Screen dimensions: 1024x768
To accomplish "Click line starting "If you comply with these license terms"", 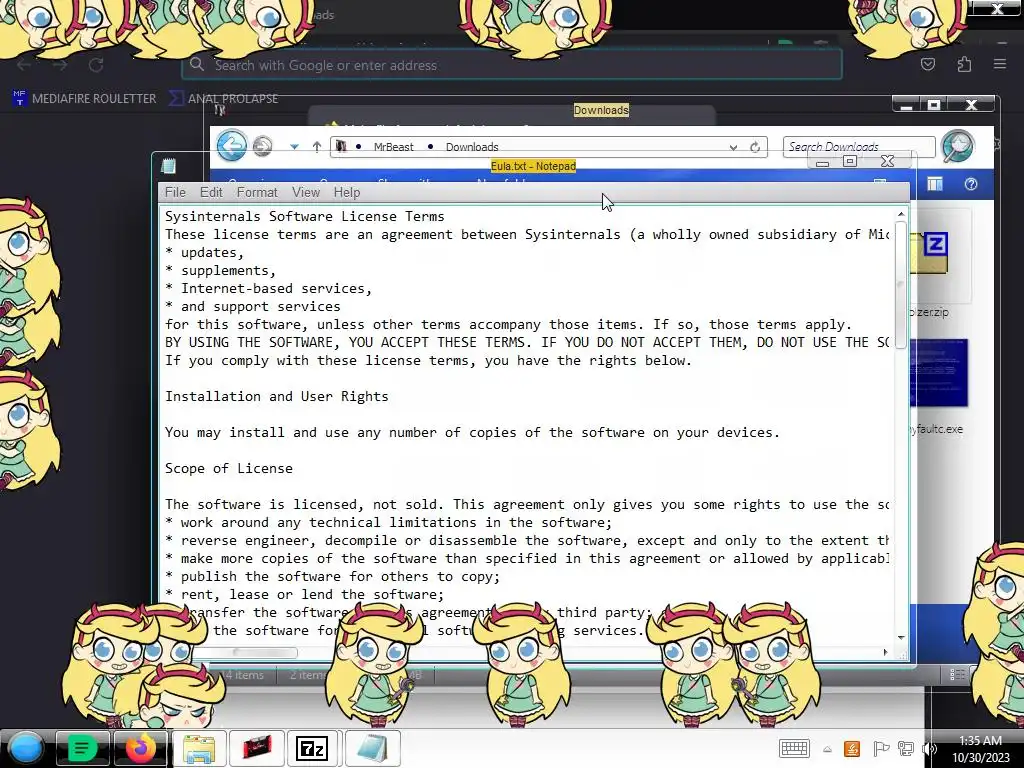I will 428,360.
